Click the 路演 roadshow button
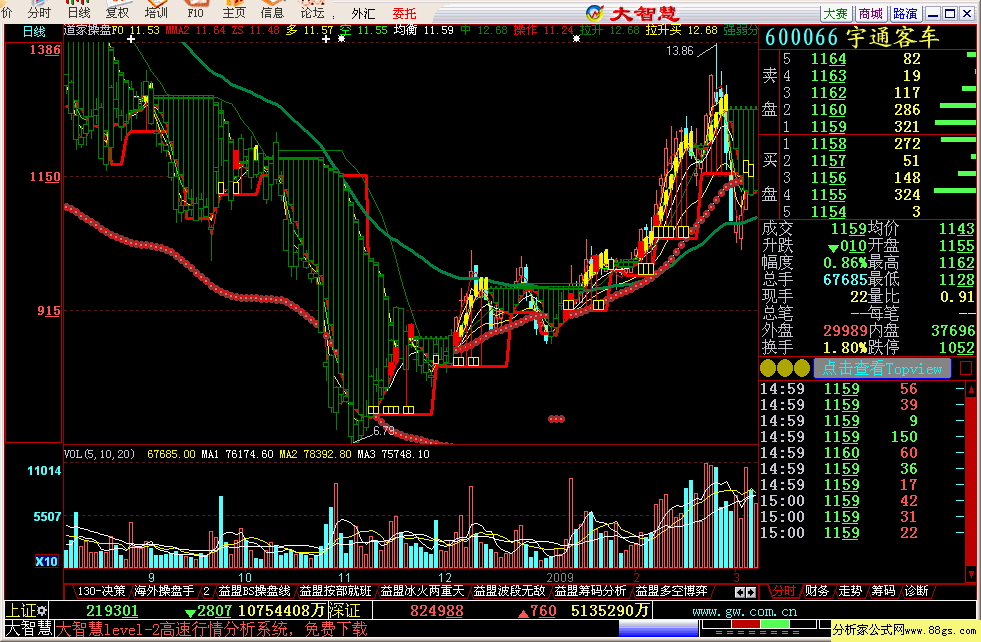 pyautogui.click(x=905, y=14)
